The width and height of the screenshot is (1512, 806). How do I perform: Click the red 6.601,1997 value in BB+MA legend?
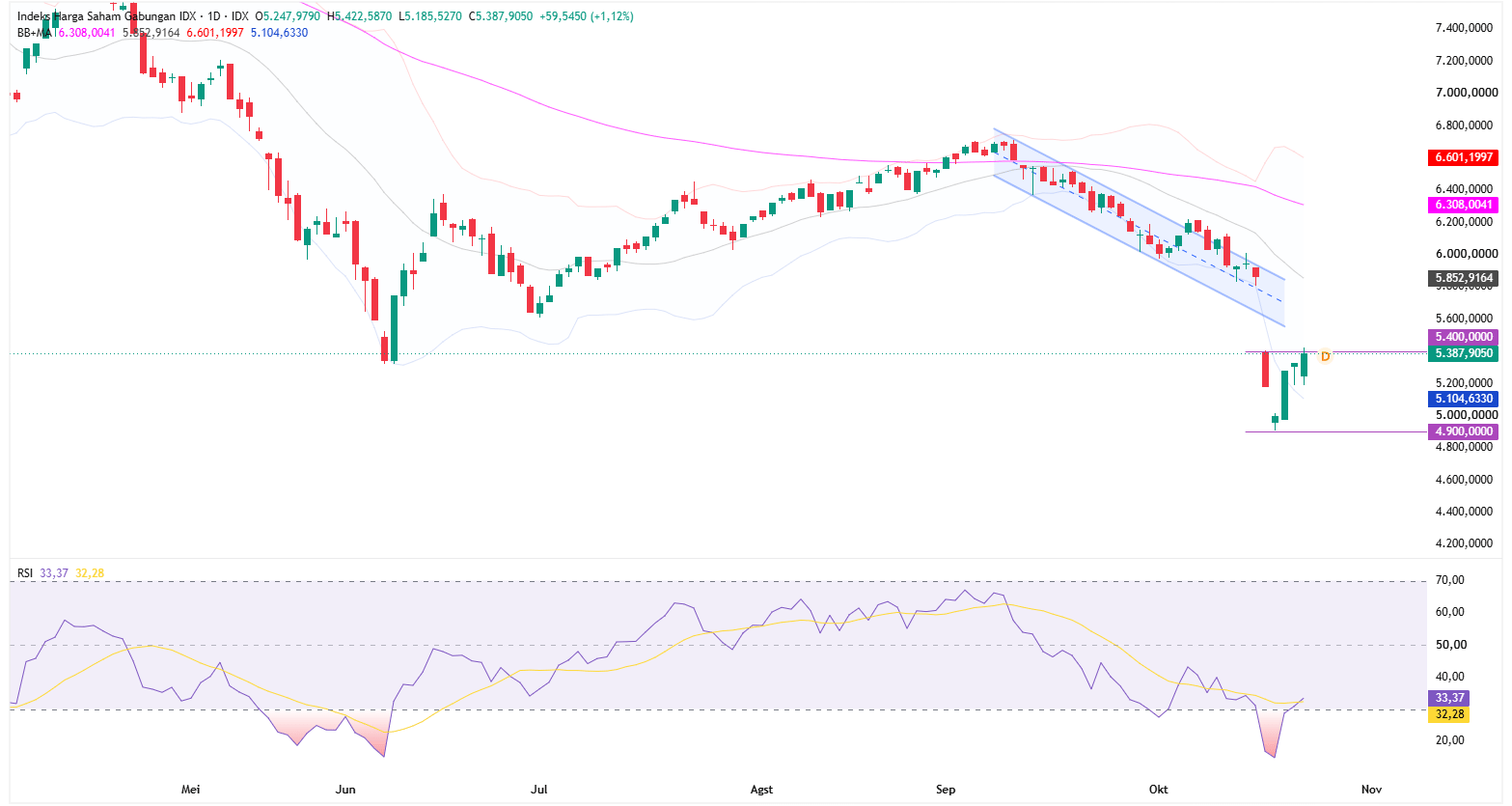point(215,33)
